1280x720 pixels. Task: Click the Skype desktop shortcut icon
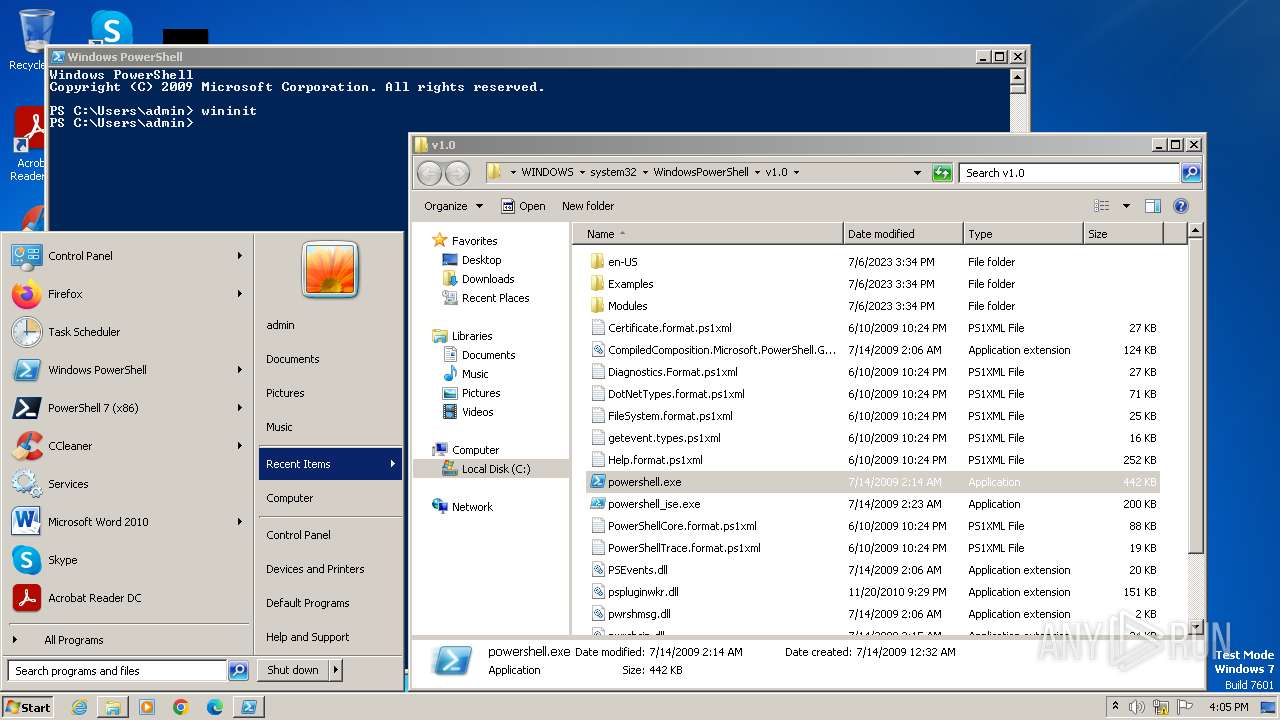(x=111, y=27)
